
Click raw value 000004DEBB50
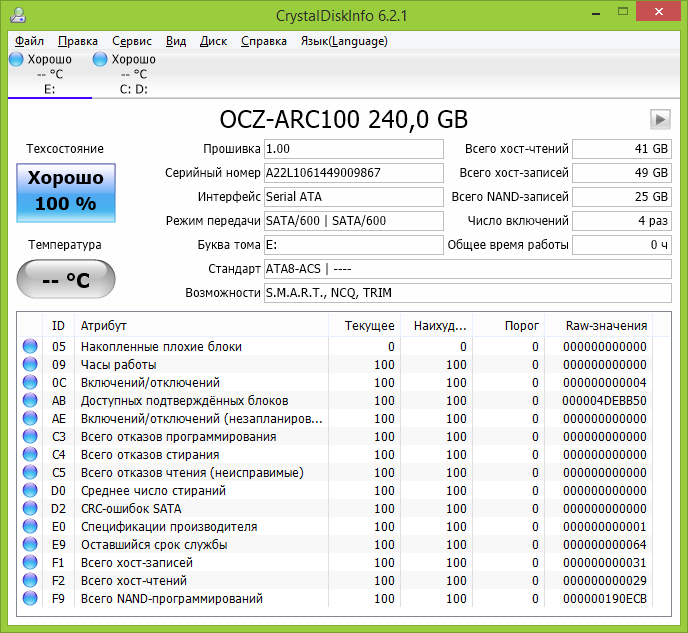pos(604,401)
